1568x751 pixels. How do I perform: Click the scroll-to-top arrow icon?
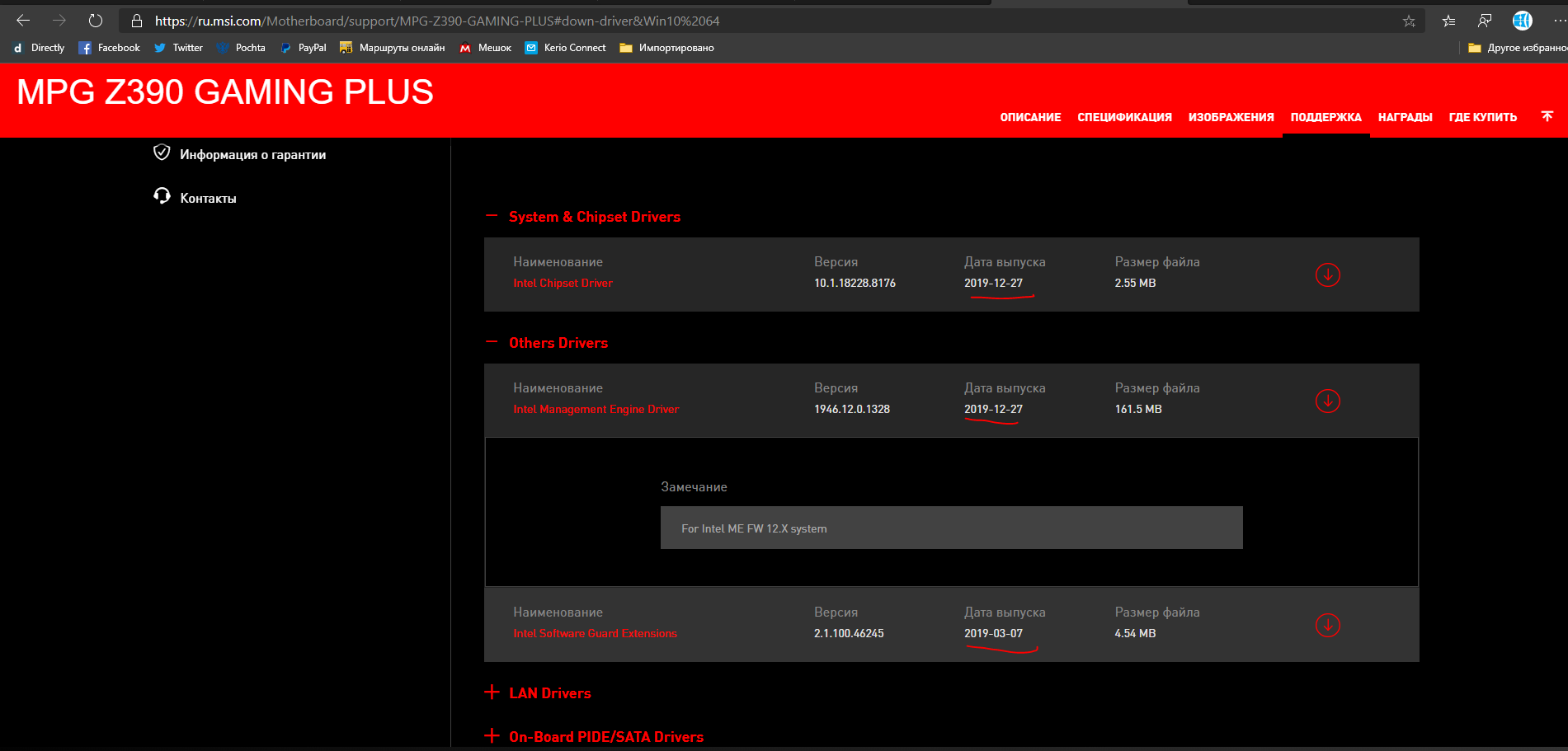(x=1547, y=116)
